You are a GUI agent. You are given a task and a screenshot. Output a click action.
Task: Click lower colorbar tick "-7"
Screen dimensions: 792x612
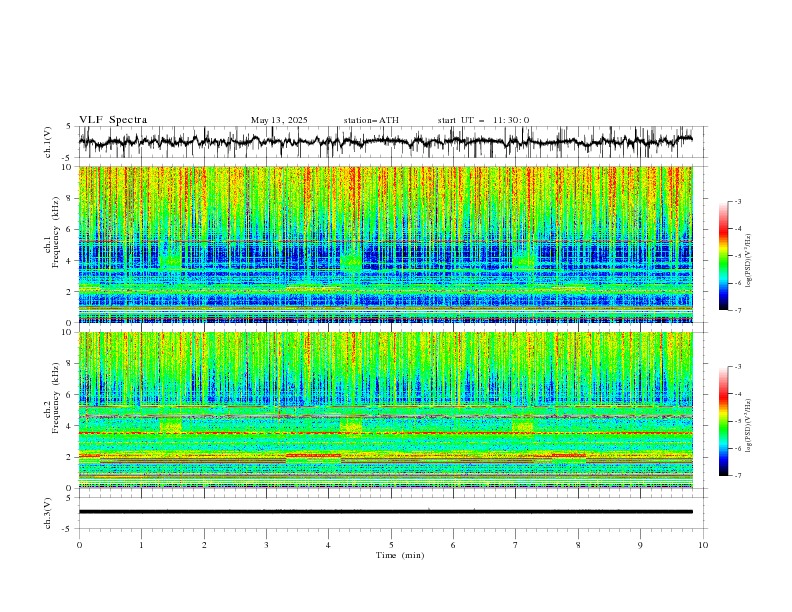coord(738,476)
